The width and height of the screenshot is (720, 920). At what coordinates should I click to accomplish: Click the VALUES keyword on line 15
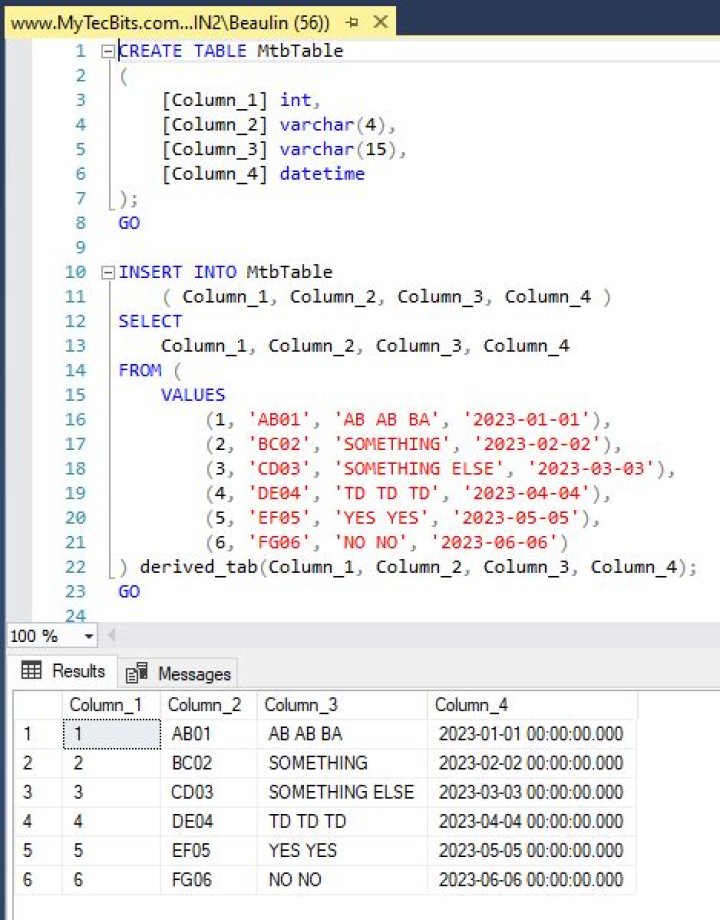(x=193, y=395)
